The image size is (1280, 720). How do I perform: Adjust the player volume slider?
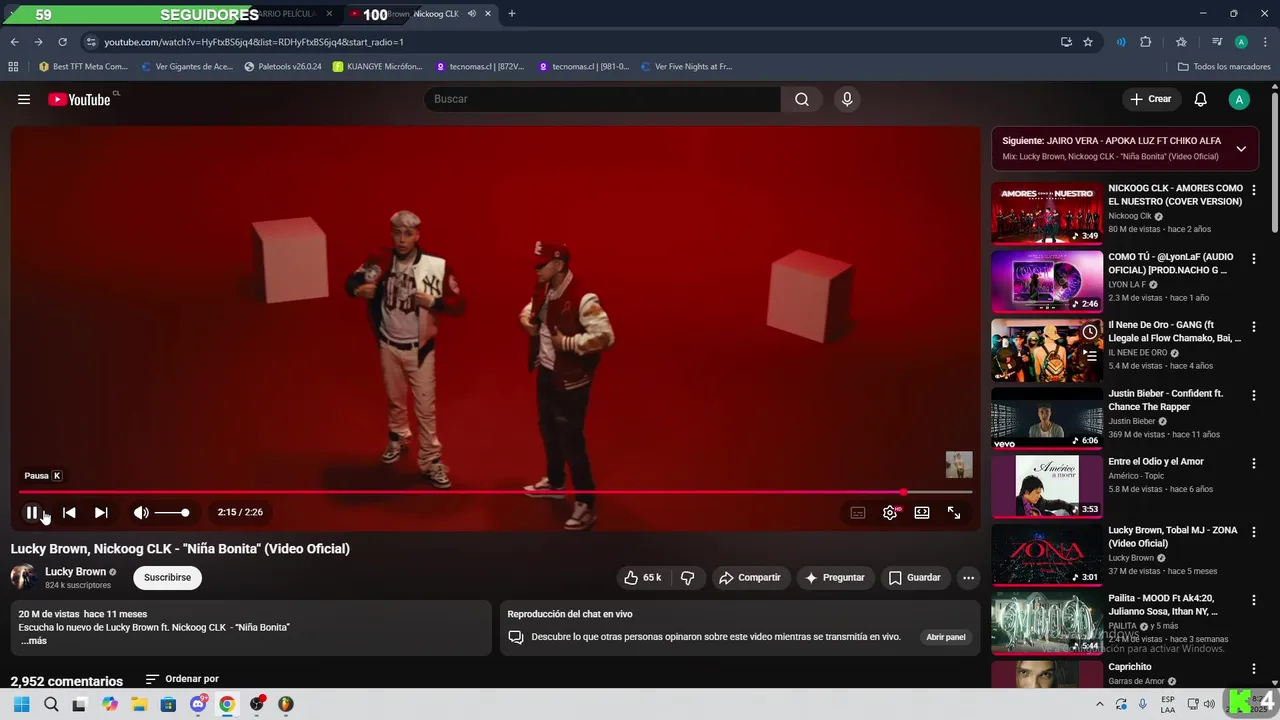point(172,512)
